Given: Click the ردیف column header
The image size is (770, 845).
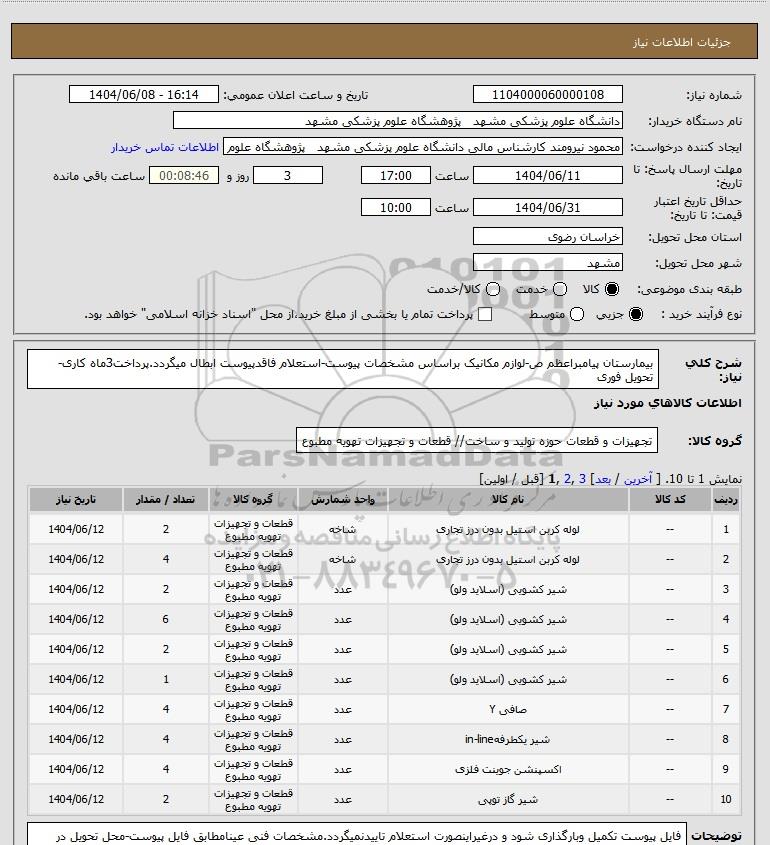Looking at the screenshot, I should coord(726,500).
